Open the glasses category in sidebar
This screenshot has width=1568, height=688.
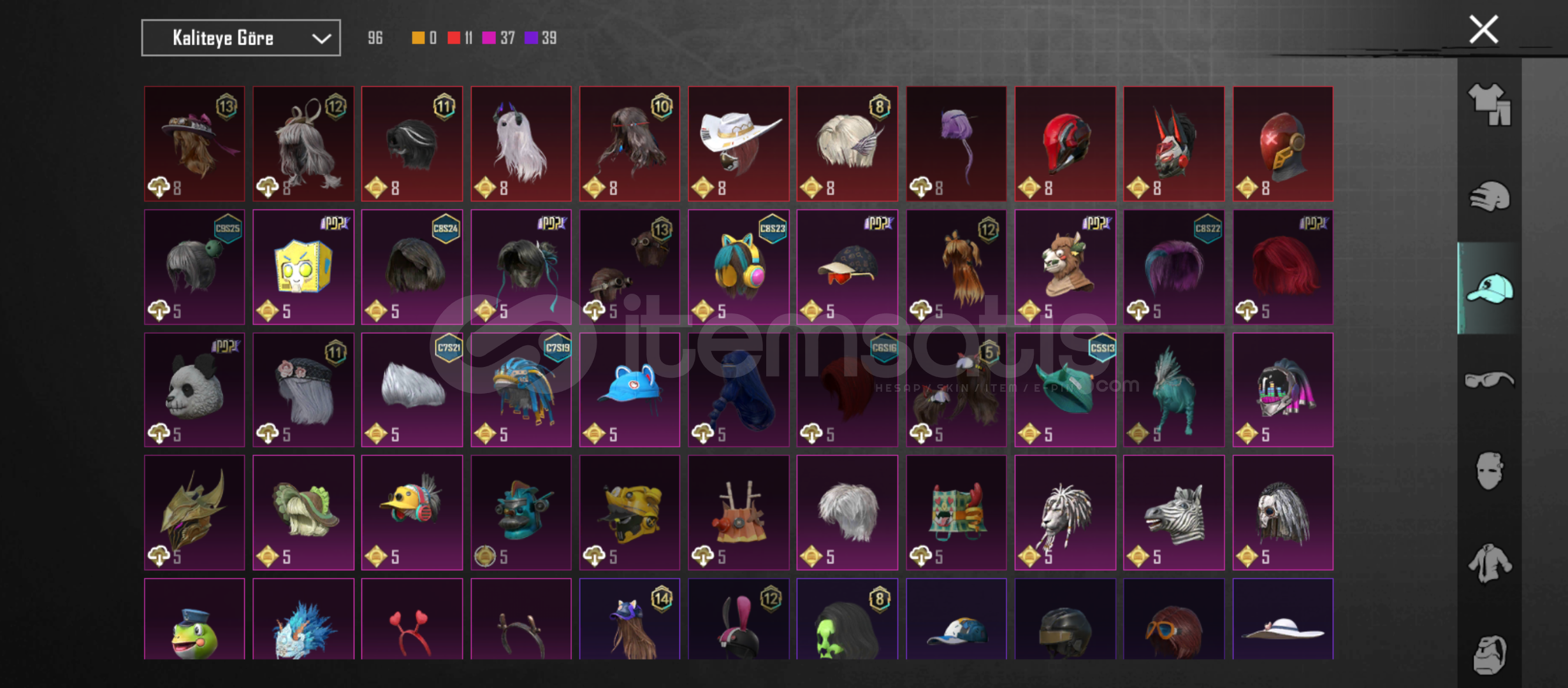(1490, 380)
